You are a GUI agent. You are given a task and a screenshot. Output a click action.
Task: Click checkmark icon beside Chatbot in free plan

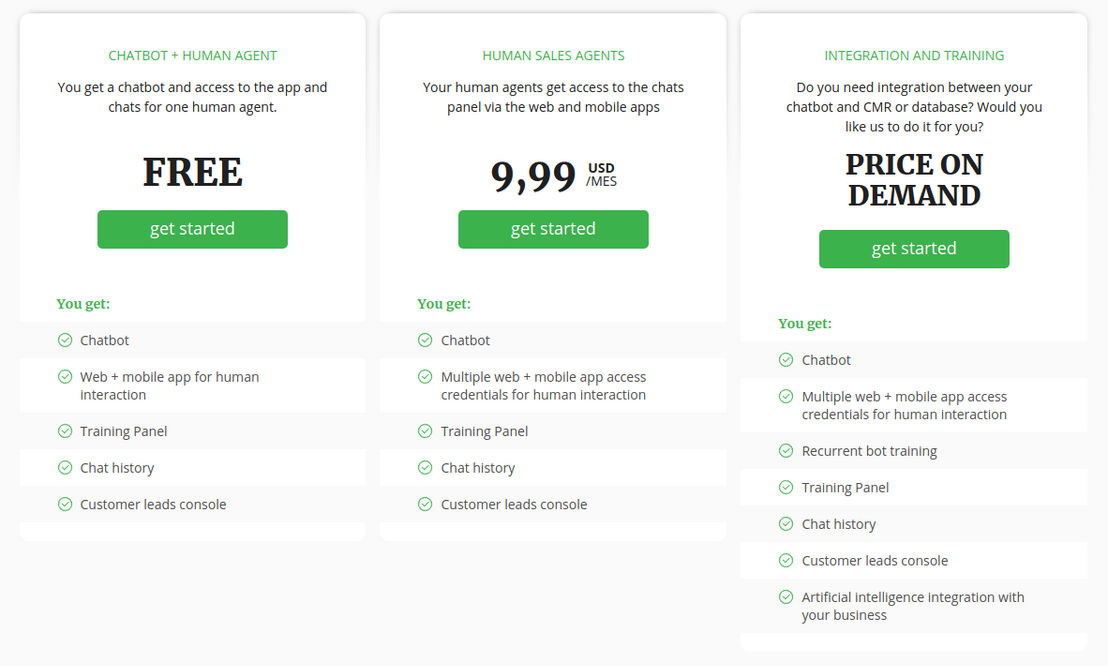(x=65, y=340)
